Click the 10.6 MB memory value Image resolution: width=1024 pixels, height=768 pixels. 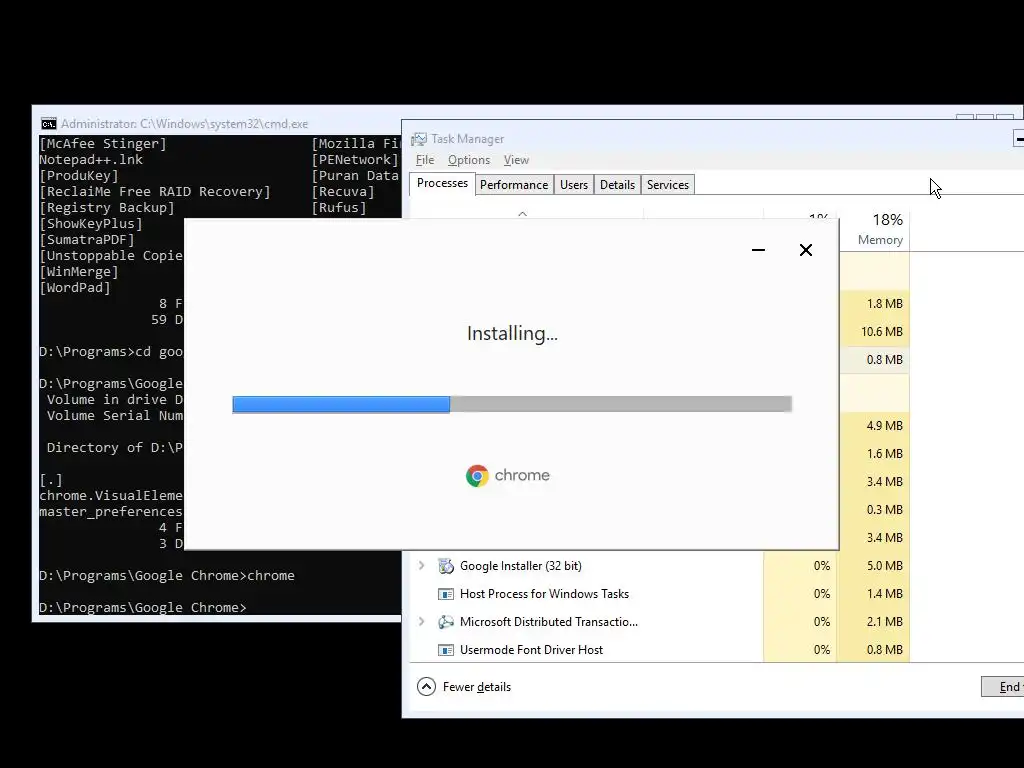pos(882,332)
